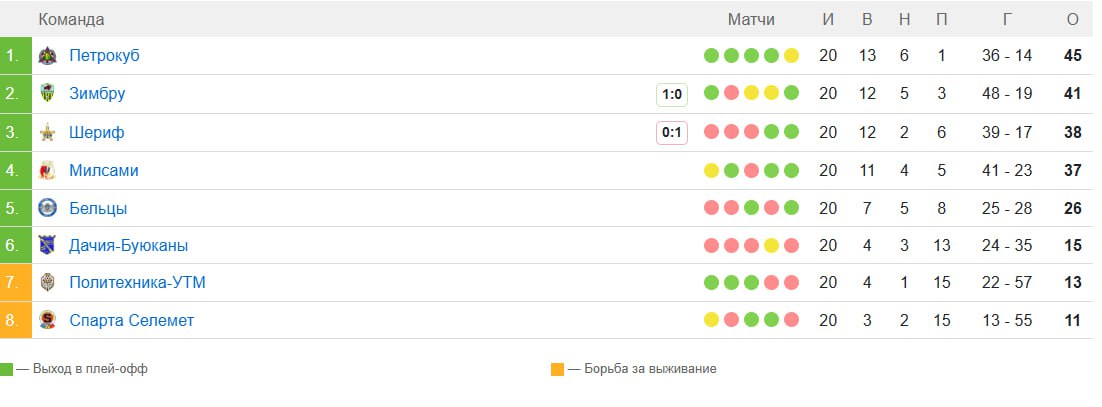Click the Бельцы round crest icon
1102x407 pixels.
pos(47,209)
